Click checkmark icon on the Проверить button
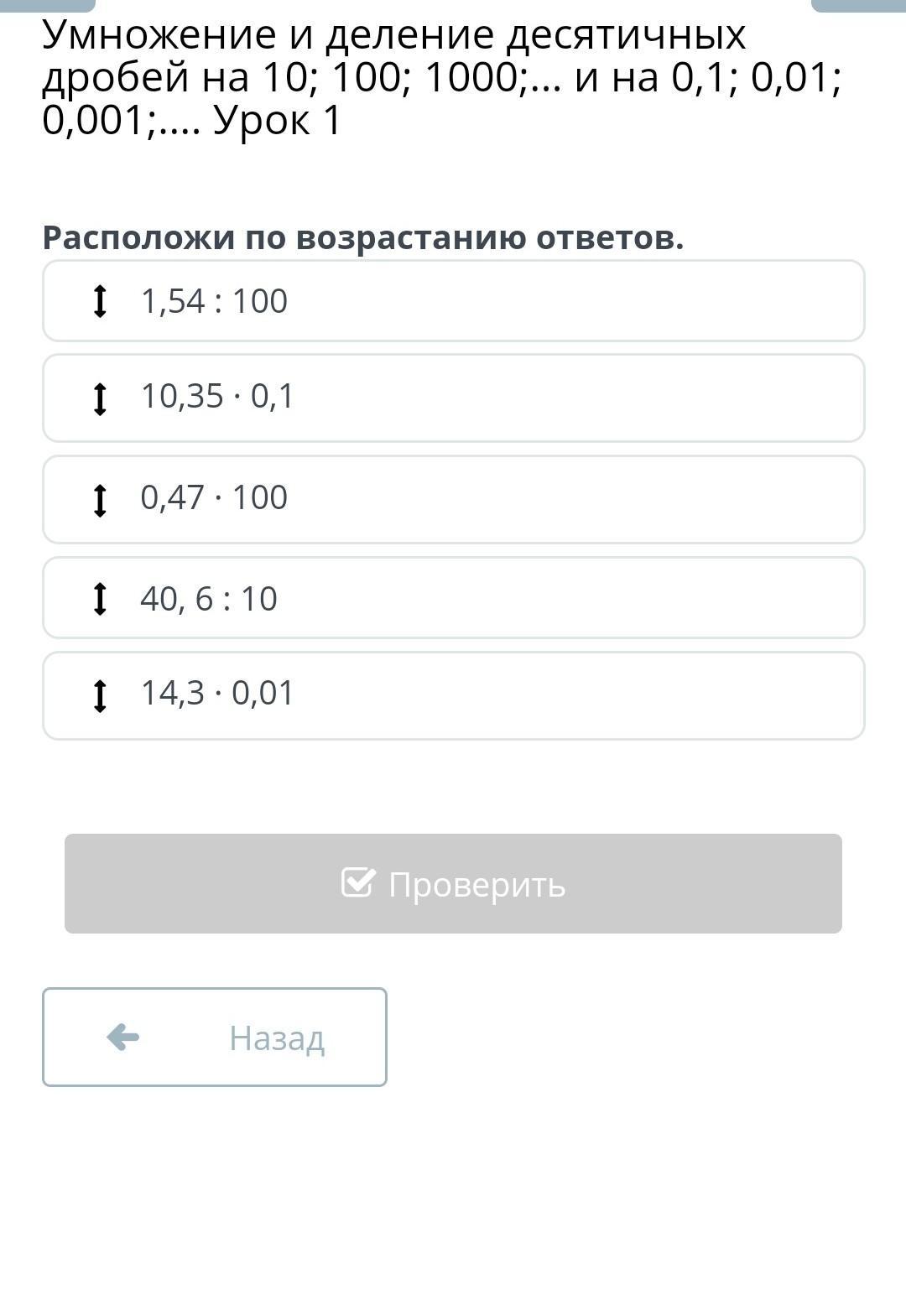This screenshot has width=906, height=1316. (x=357, y=882)
